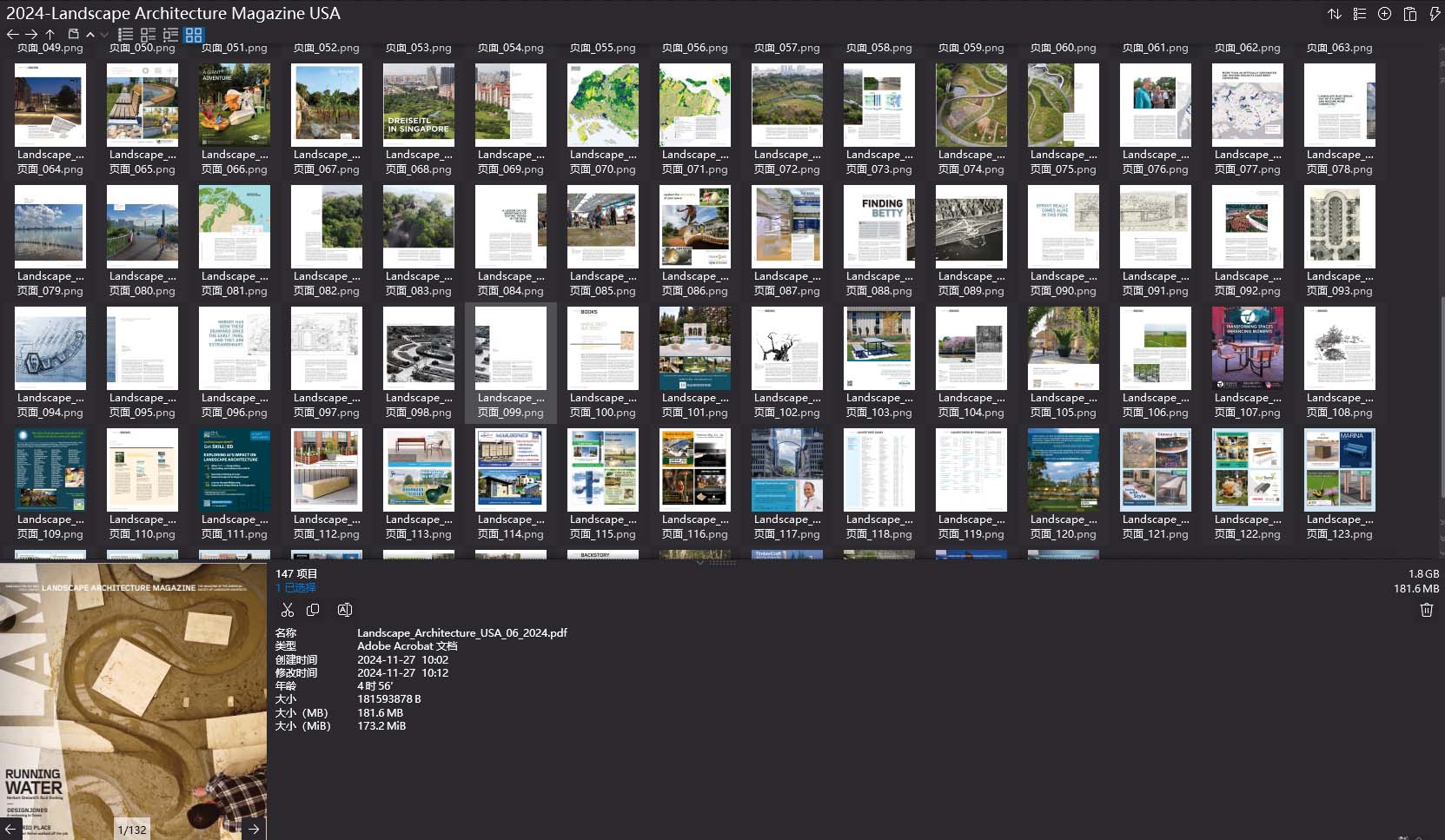1445x840 pixels.
Task: Click the '1.8 GB' total size text
Action: [1424, 574]
